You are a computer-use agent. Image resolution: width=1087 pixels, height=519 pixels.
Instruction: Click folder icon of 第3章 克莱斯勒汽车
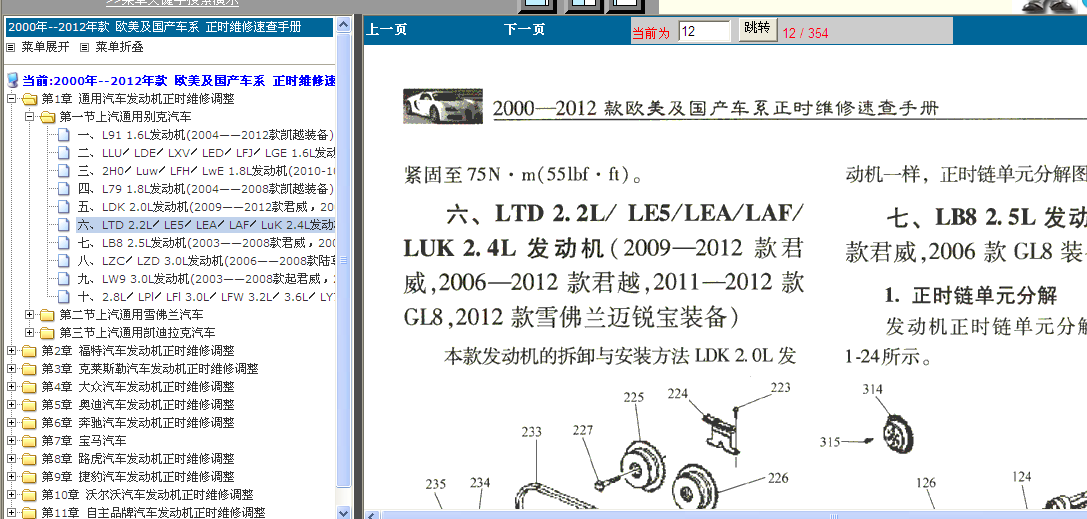coord(29,369)
